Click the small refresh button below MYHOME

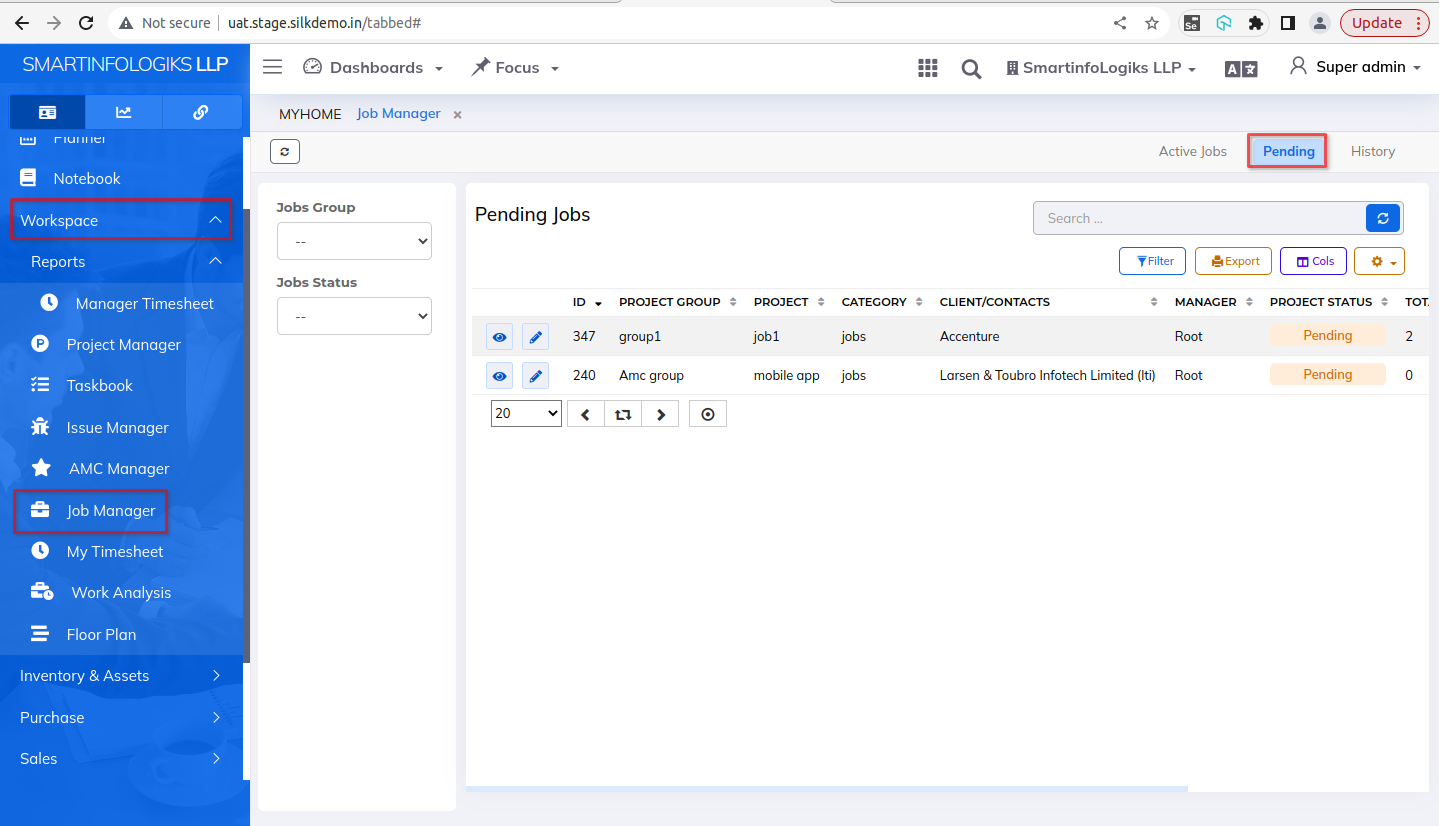point(285,151)
